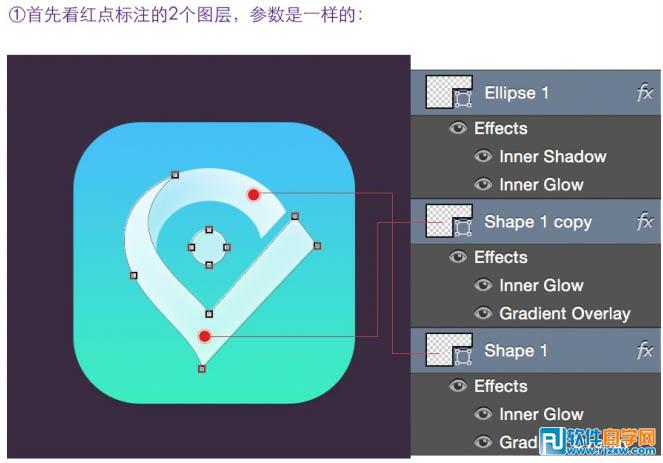Image resolution: width=663 pixels, height=463 pixels.
Task: Toggle Inner Glow eye under Shape 1
Action: (483, 414)
